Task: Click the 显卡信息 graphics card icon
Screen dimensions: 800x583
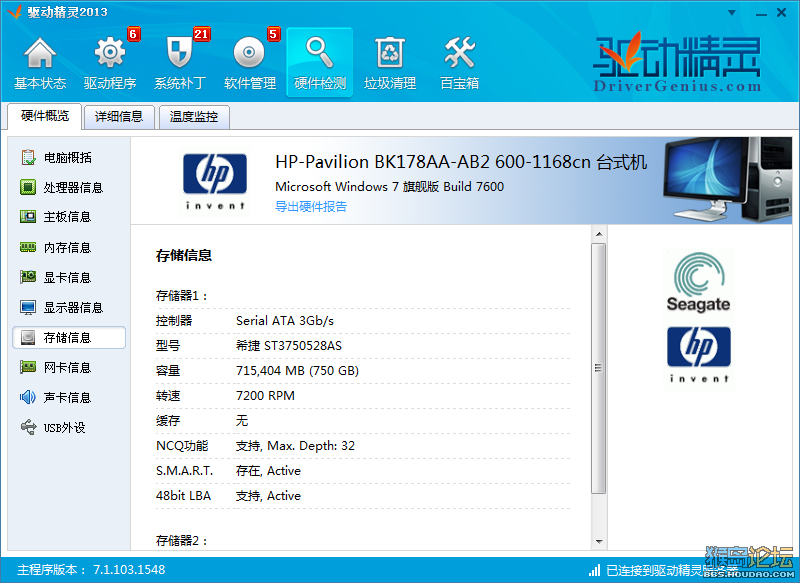Action: [x=28, y=277]
